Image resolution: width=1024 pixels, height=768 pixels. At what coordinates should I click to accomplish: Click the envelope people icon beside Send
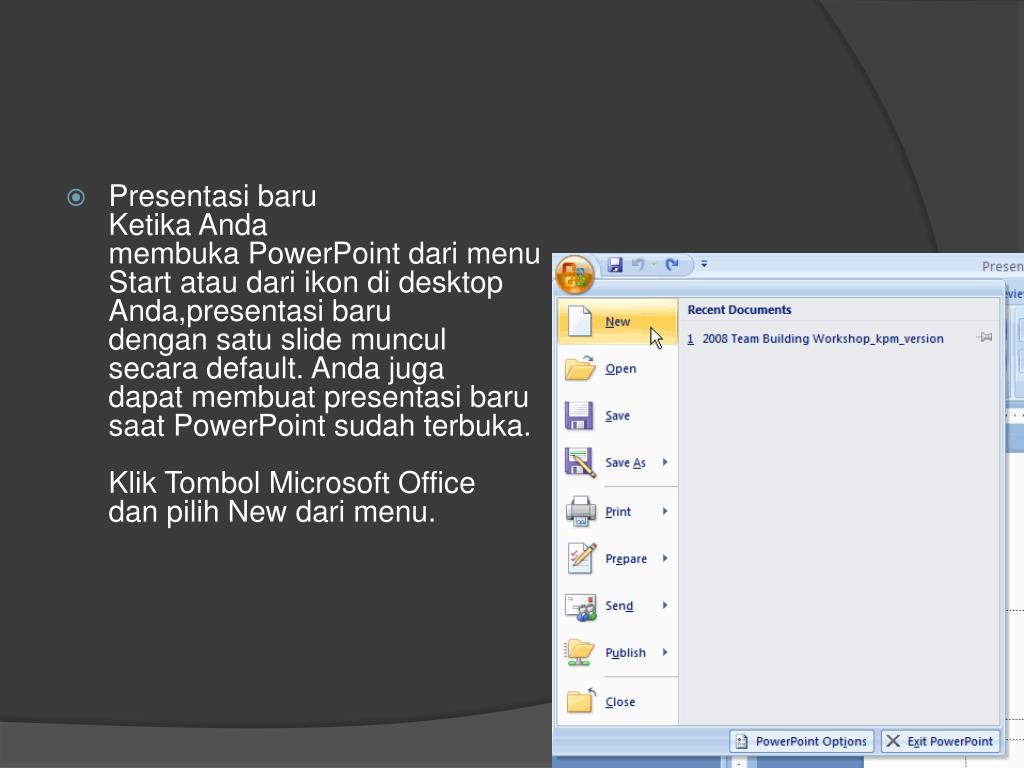[581, 606]
